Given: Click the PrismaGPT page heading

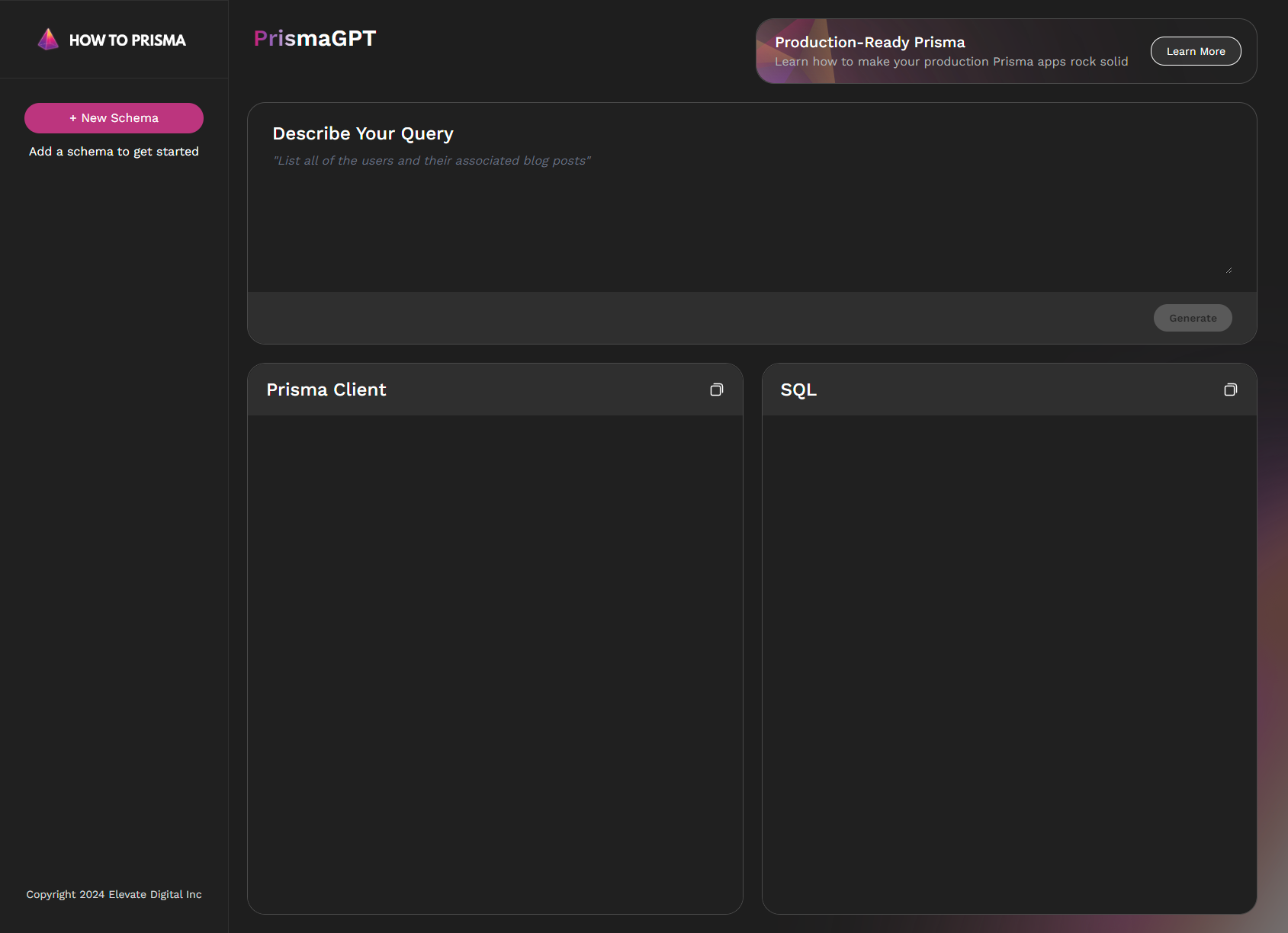Looking at the screenshot, I should coord(315,38).
